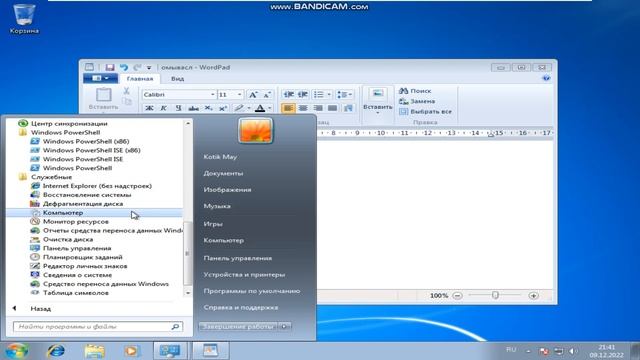Open Документы from Start menu right pane
Image resolution: width=640 pixels, height=360 pixels.
[223, 173]
